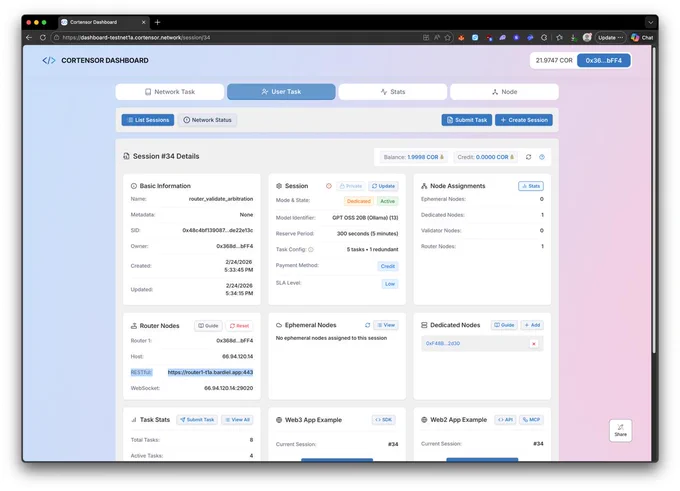Image resolution: width=680 pixels, height=491 pixels.
Task: Click the Web3 App Example globe icon
Action: click(279, 420)
